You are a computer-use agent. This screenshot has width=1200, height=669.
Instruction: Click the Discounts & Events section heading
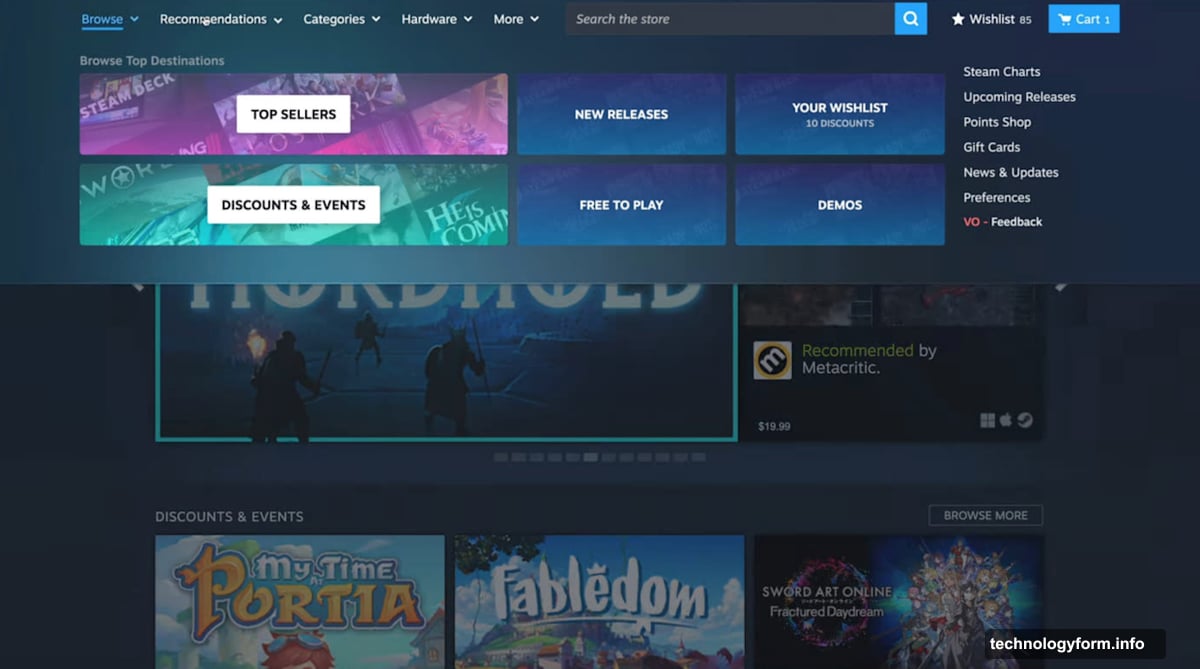(x=229, y=517)
